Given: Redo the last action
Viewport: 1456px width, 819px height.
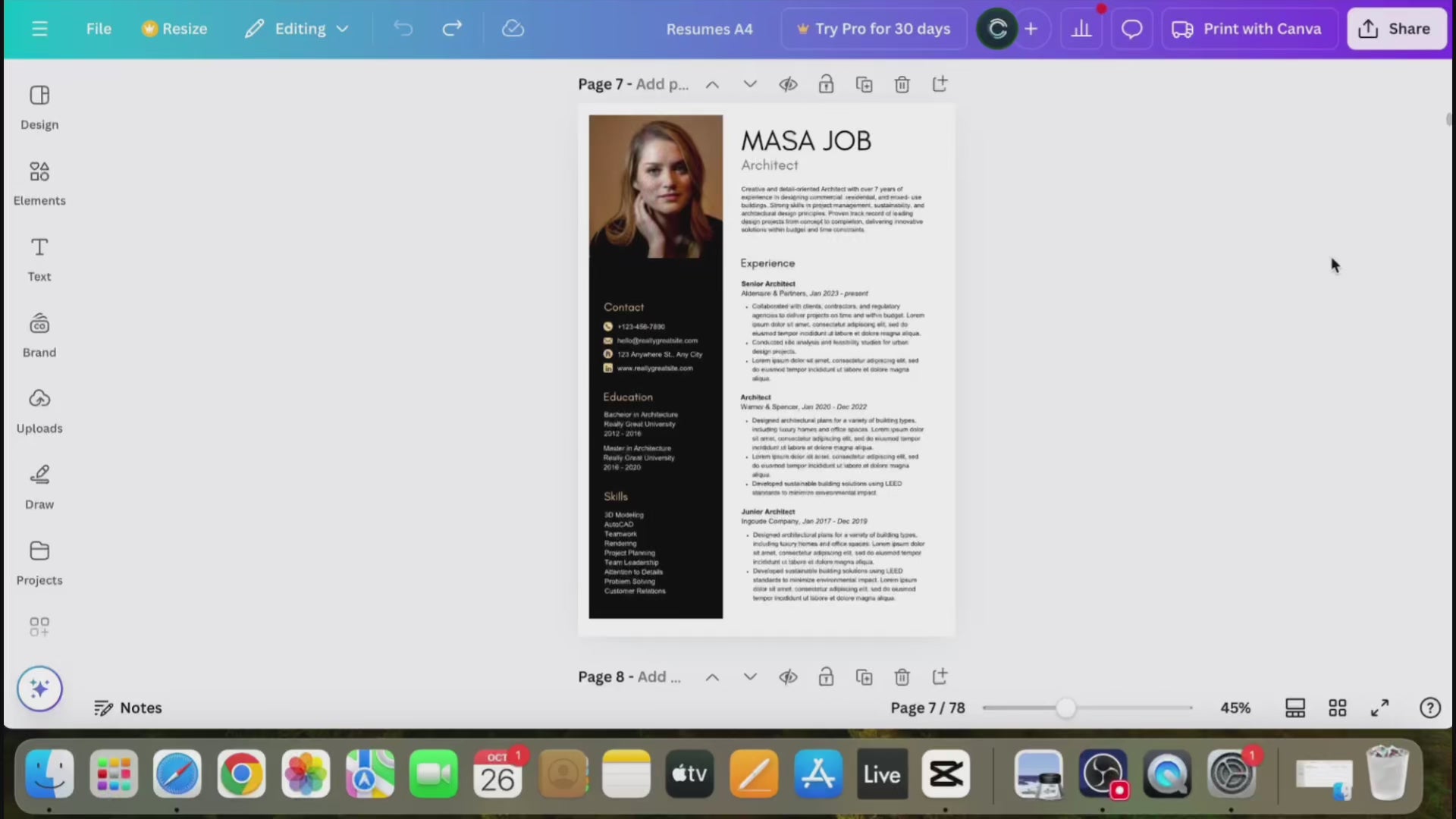Looking at the screenshot, I should [x=452, y=29].
